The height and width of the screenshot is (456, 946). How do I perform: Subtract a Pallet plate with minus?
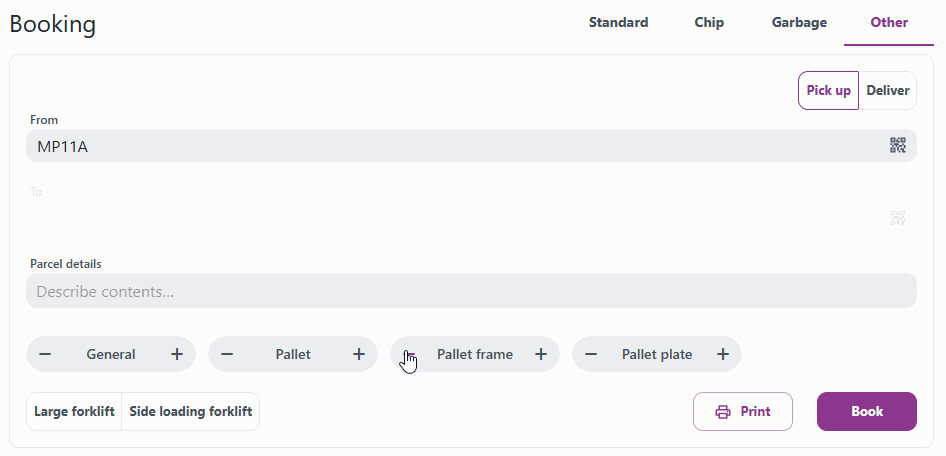(x=591, y=354)
